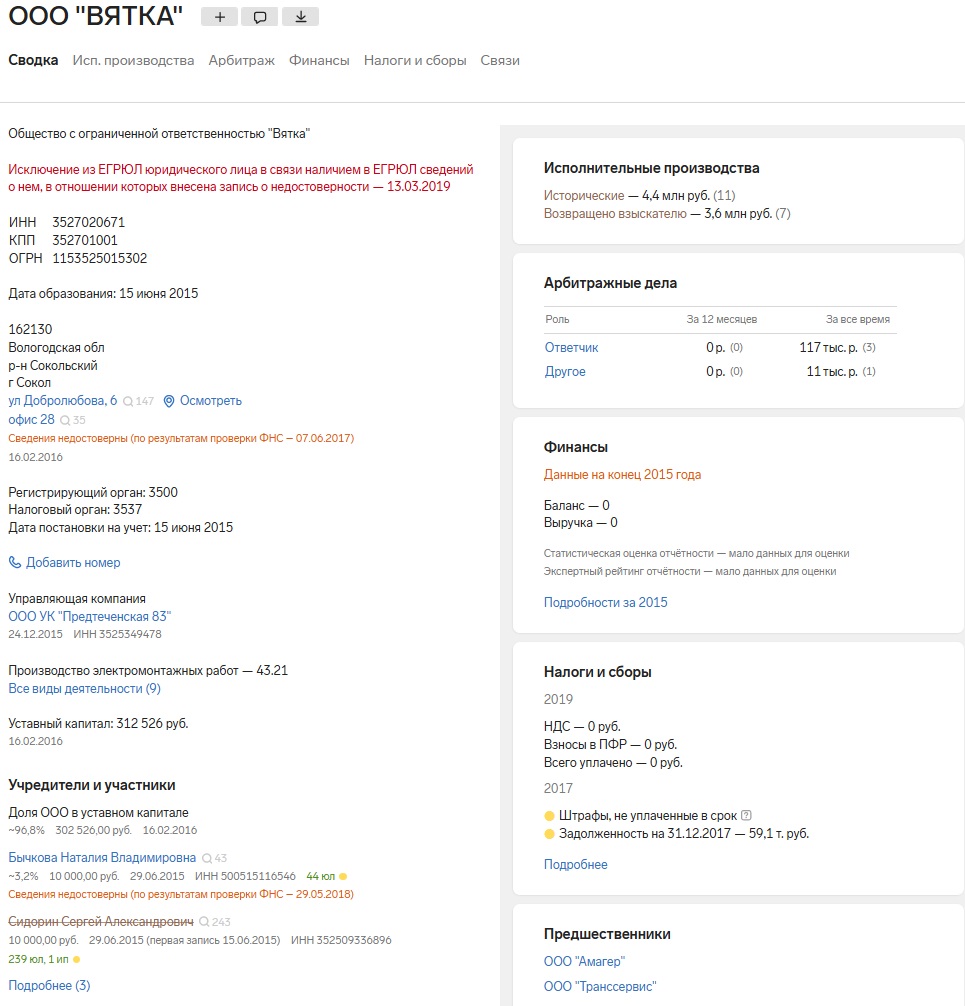Click search icon beside Бычкова Наталия Владимировна

pyautogui.click(x=207, y=858)
